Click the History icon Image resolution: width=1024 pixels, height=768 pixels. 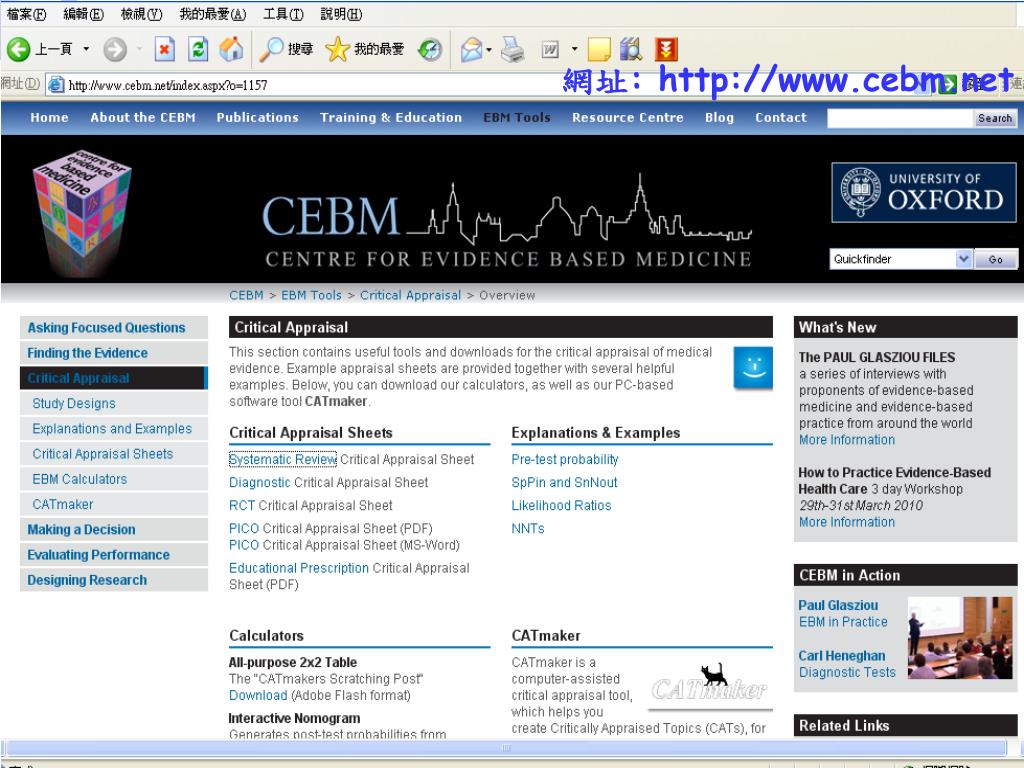[430, 49]
